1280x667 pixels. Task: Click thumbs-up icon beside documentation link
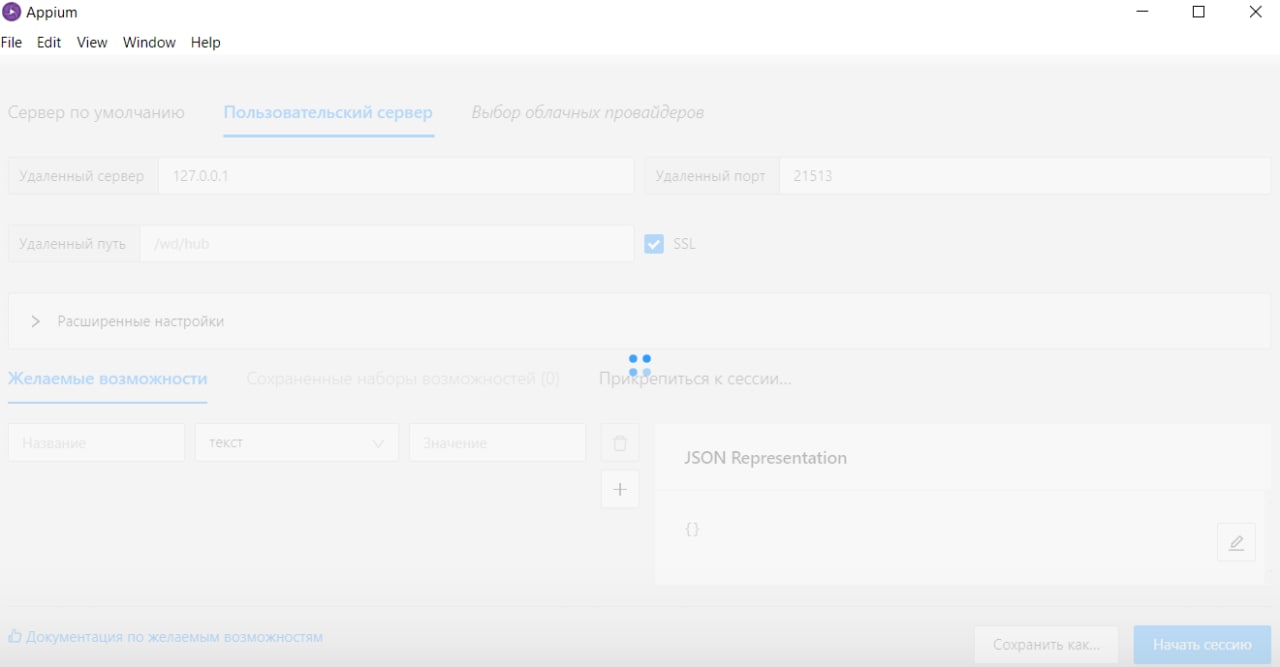pyautogui.click(x=15, y=636)
